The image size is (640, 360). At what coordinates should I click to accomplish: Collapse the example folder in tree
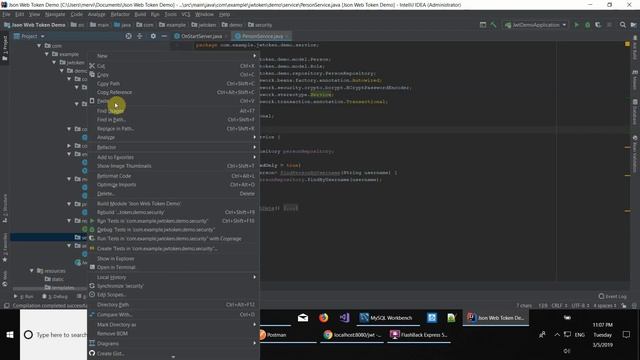(47, 54)
